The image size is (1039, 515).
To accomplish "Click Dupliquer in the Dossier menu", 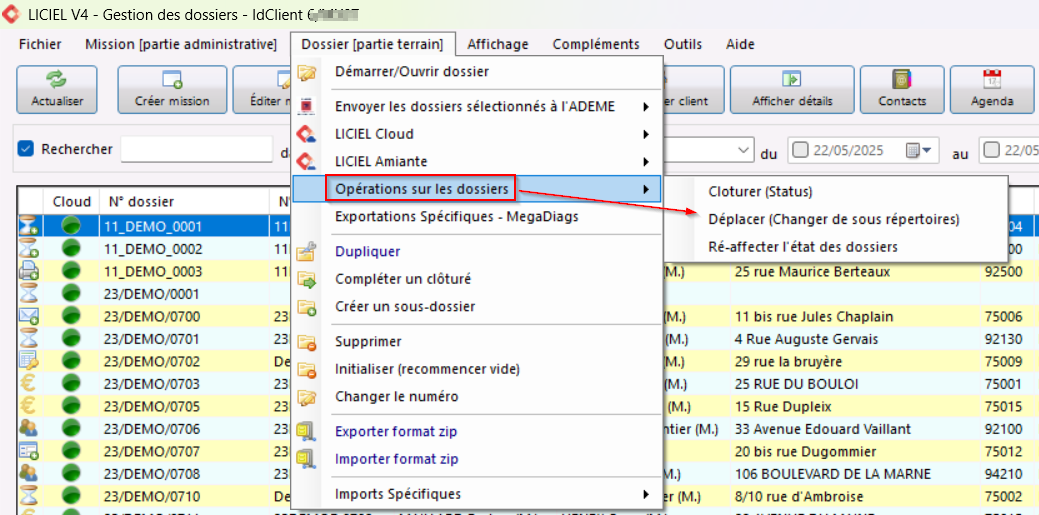I will click(367, 252).
